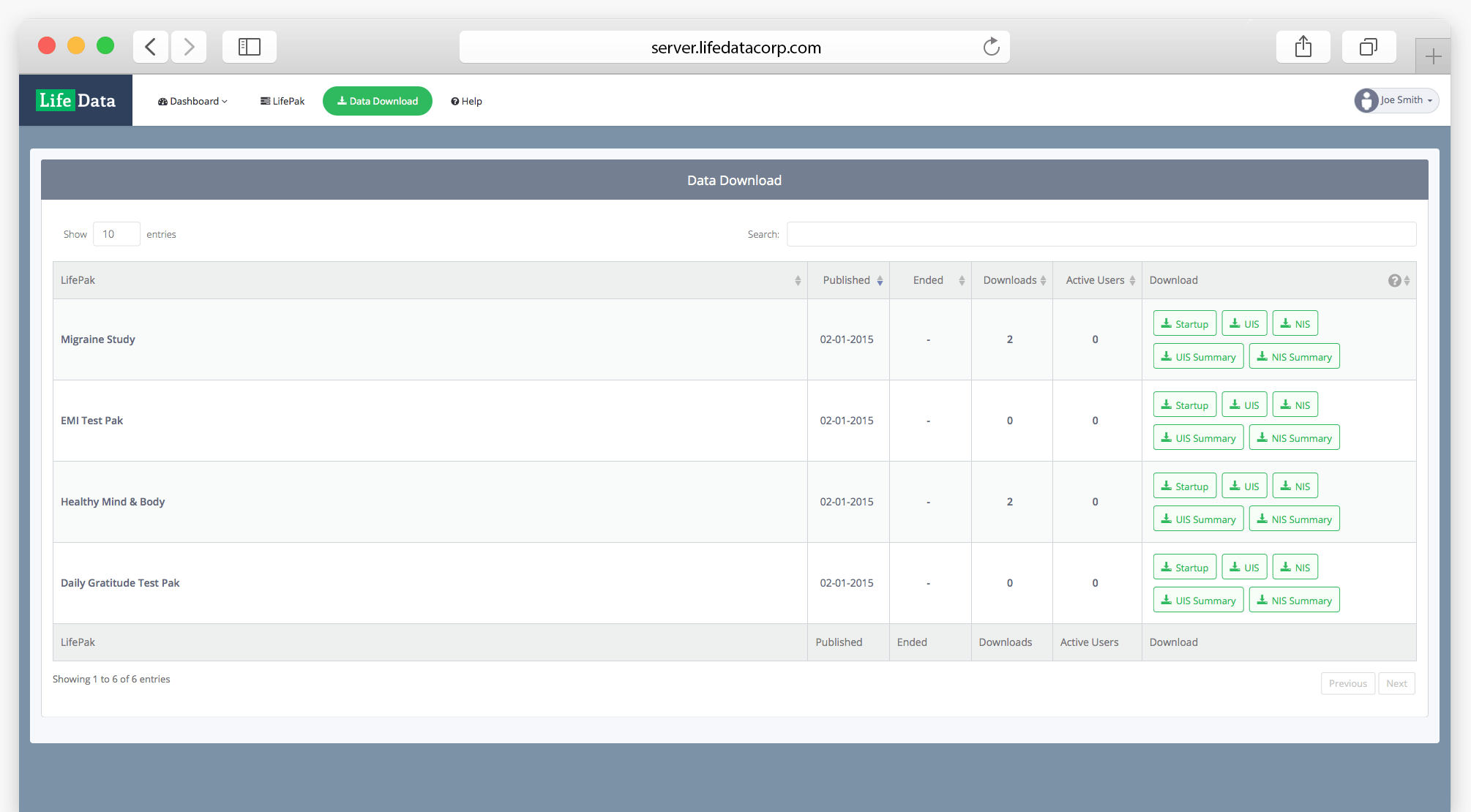Open a new tab with plus button
Screen dimensions: 1471x812
tap(1432, 56)
